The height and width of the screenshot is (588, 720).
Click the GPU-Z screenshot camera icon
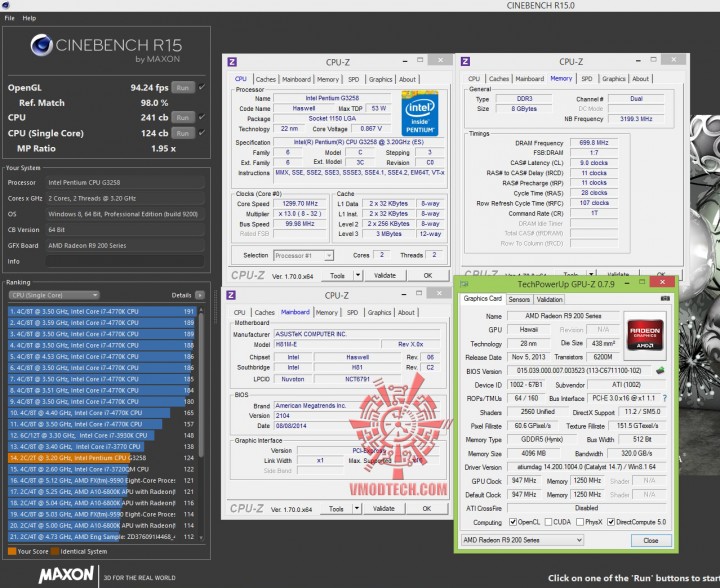pos(665,298)
